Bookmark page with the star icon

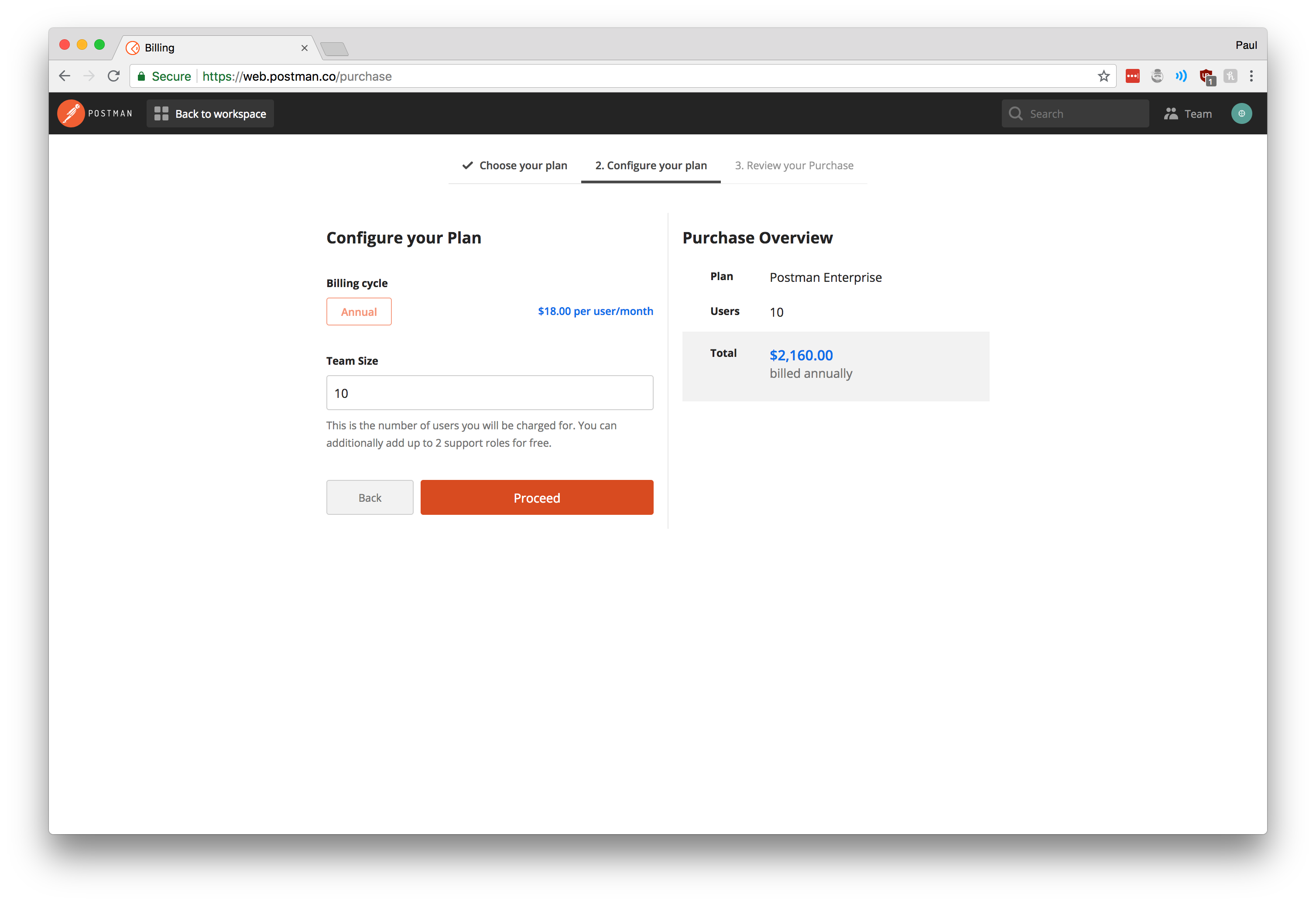(x=1104, y=76)
